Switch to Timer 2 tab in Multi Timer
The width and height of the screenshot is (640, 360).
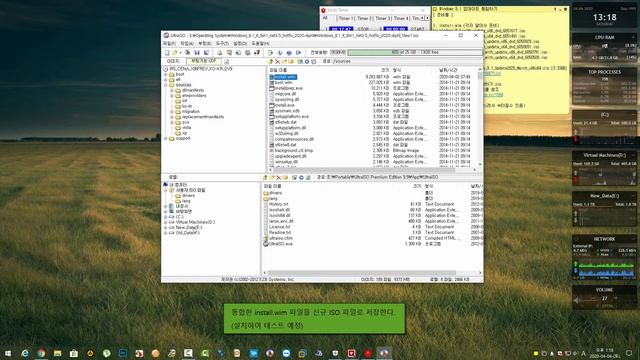click(x=363, y=18)
